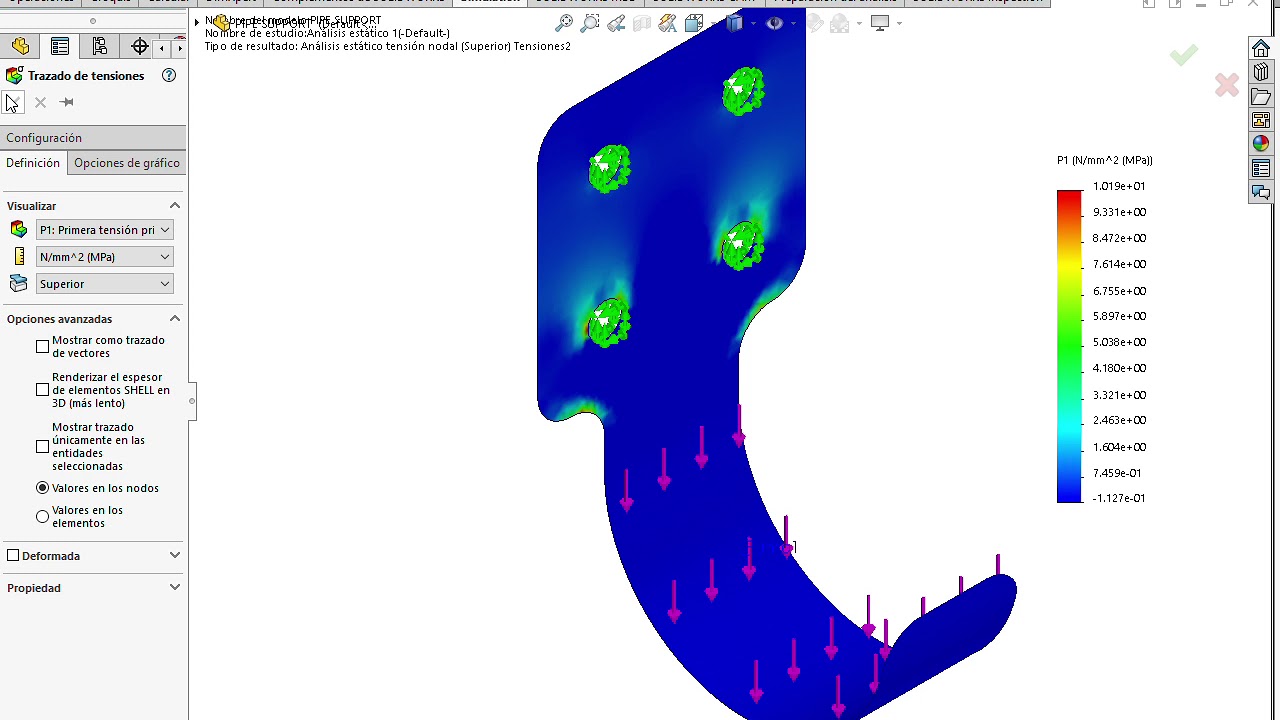The height and width of the screenshot is (720, 1280).
Task: Open view settings monitor icon
Action: pyautogui.click(x=880, y=23)
